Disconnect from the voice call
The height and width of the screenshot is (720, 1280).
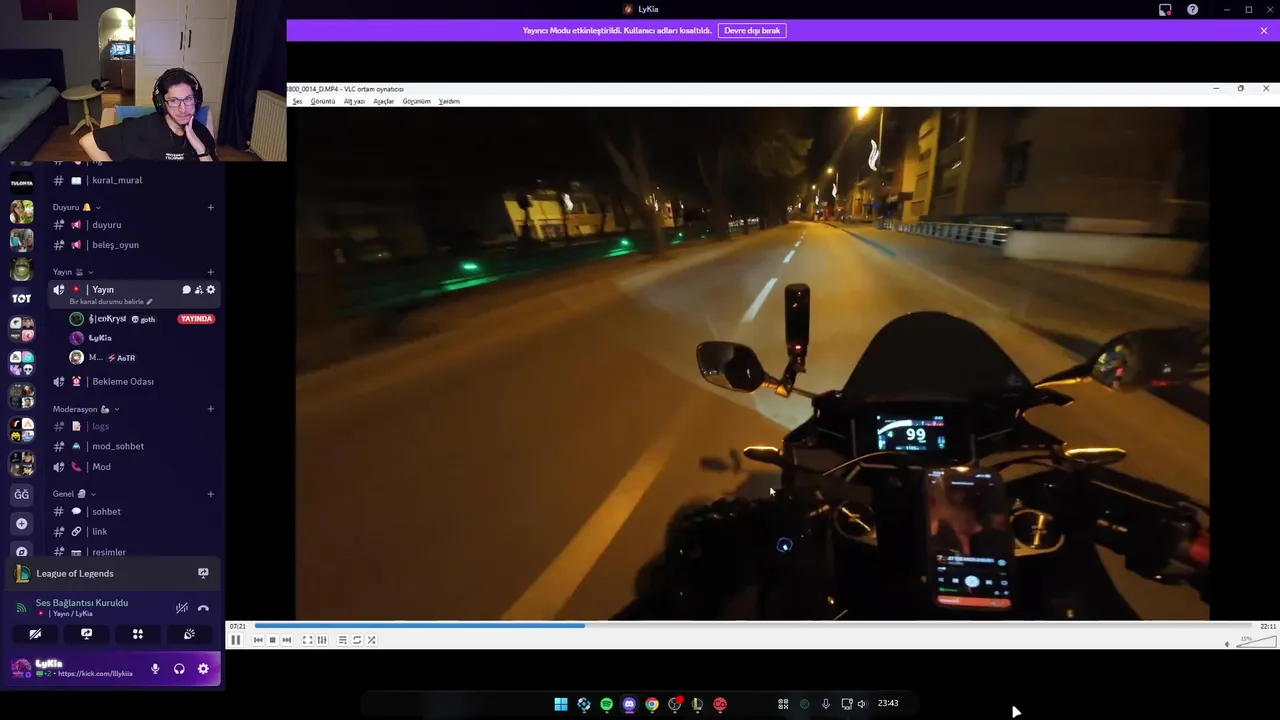coord(203,608)
